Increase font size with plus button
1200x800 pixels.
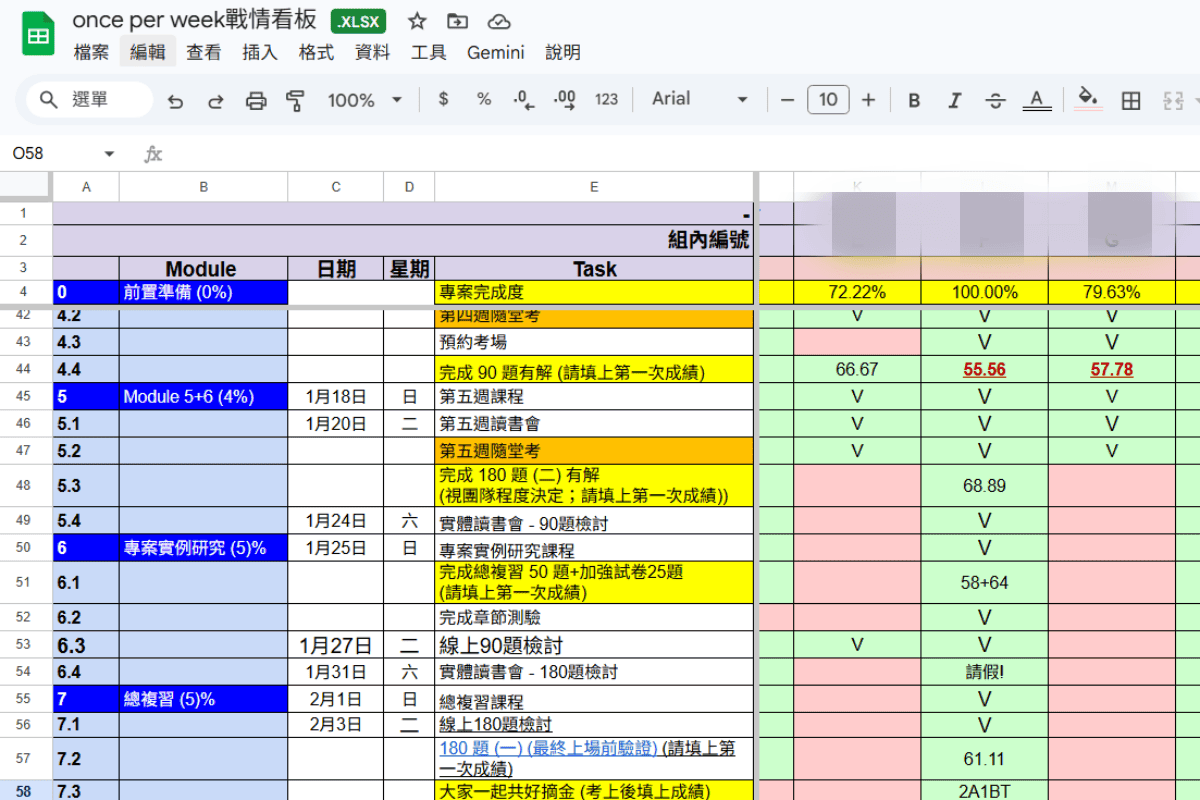coord(868,100)
